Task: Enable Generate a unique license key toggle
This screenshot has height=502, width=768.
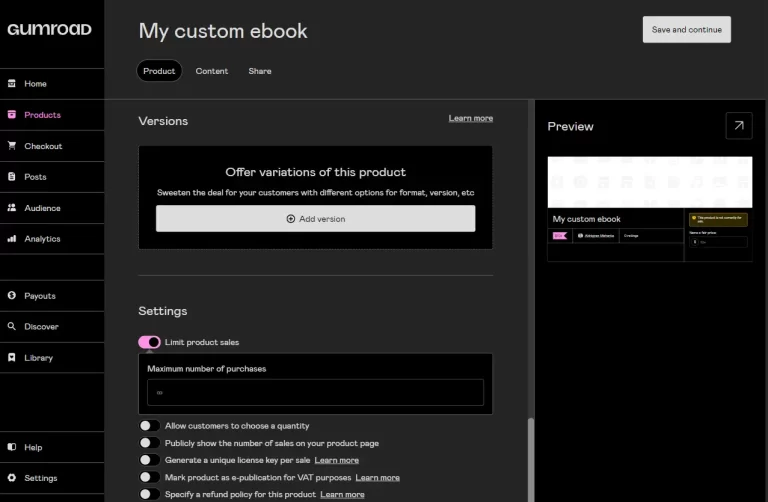Action: pos(149,460)
